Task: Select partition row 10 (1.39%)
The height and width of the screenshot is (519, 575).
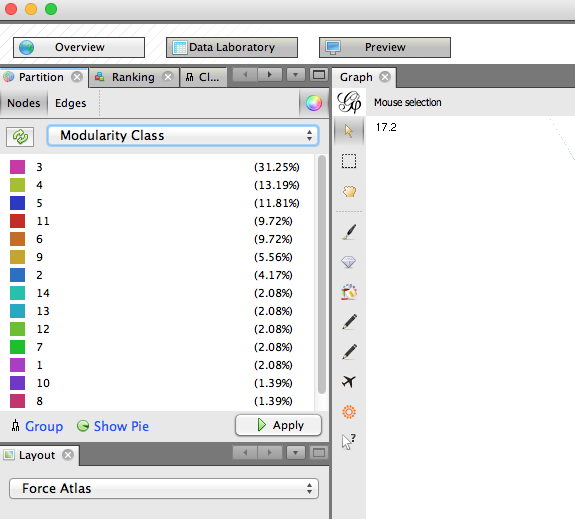Action: coord(157,383)
